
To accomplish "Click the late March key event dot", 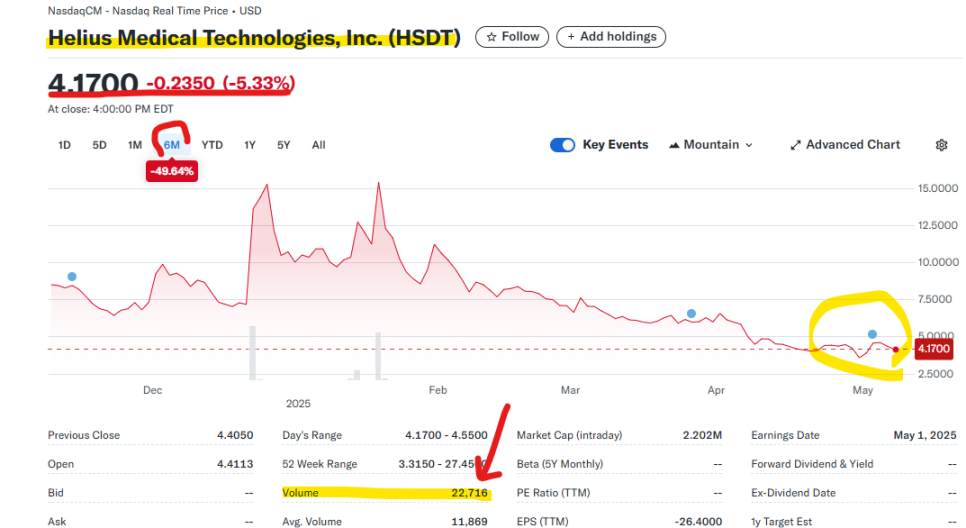I will [691, 314].
